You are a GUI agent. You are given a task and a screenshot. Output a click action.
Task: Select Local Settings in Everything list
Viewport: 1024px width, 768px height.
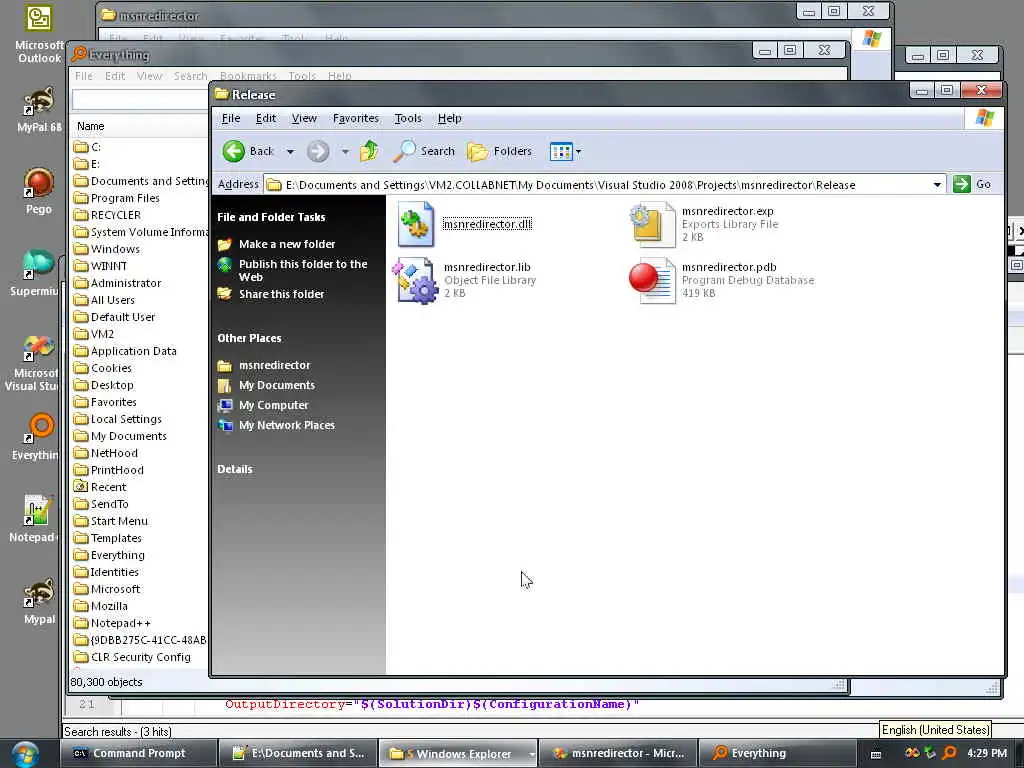(x=126, y=419)
